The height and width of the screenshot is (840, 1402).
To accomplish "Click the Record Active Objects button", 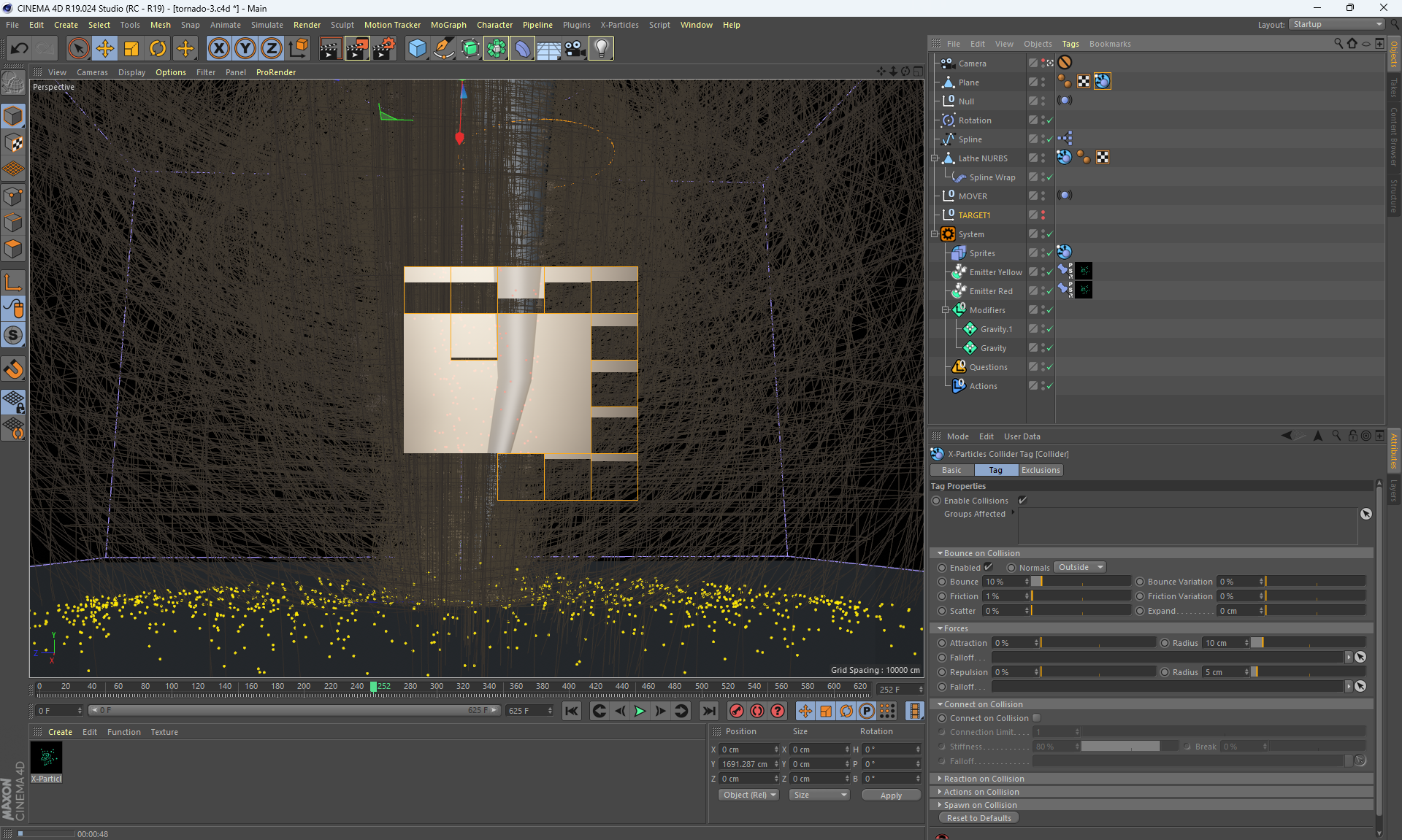I will point(737,711).
